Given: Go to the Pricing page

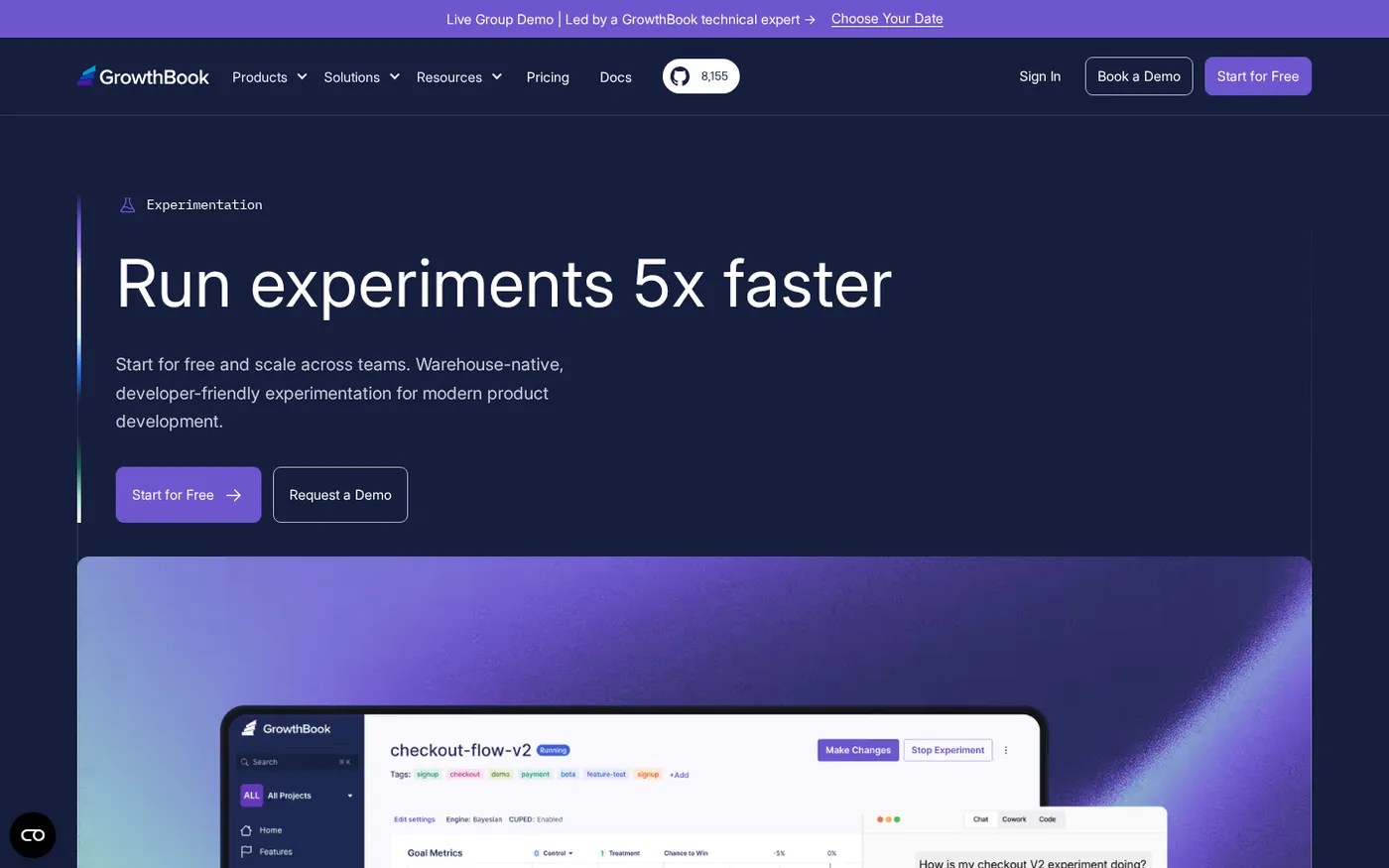Looking at the screenshot, I should click(548, 77).
